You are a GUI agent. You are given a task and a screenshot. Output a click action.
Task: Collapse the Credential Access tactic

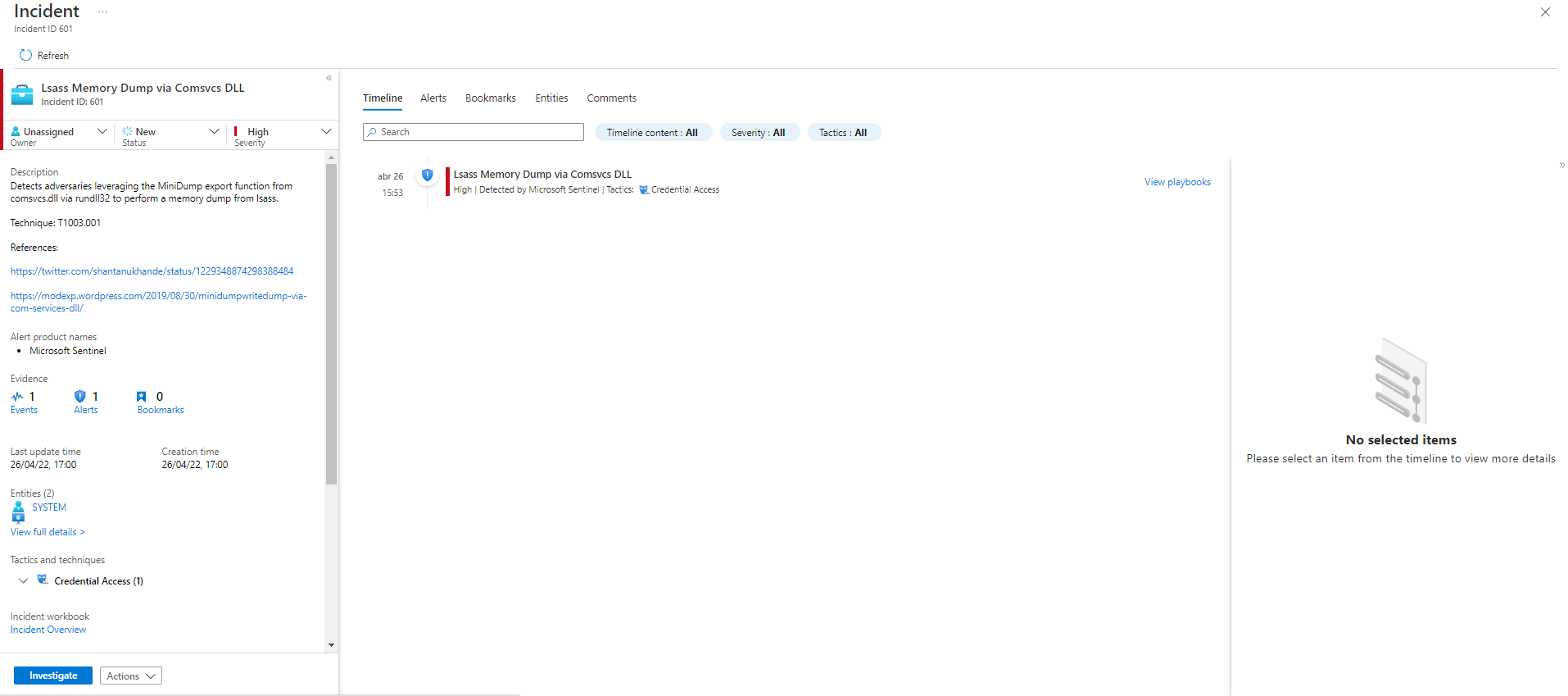[x=23, y=580]
